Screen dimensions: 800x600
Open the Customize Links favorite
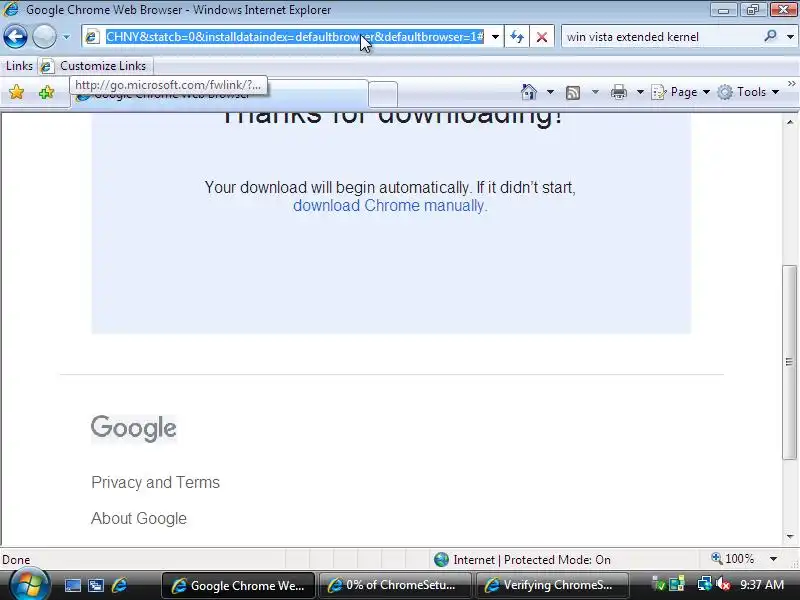[x=95, y=66]
